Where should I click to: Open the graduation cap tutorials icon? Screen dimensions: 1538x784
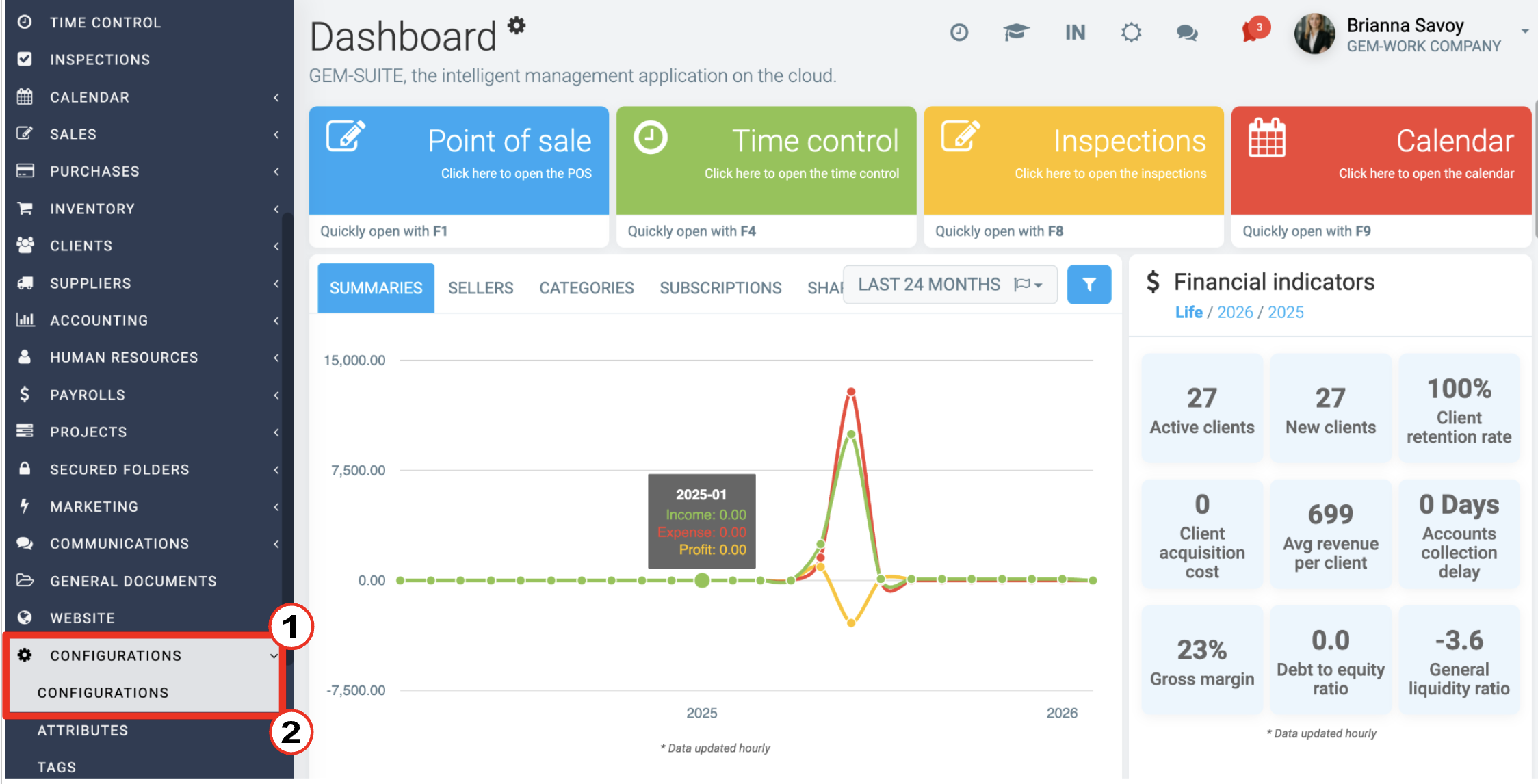click(x=1016, y=32)
